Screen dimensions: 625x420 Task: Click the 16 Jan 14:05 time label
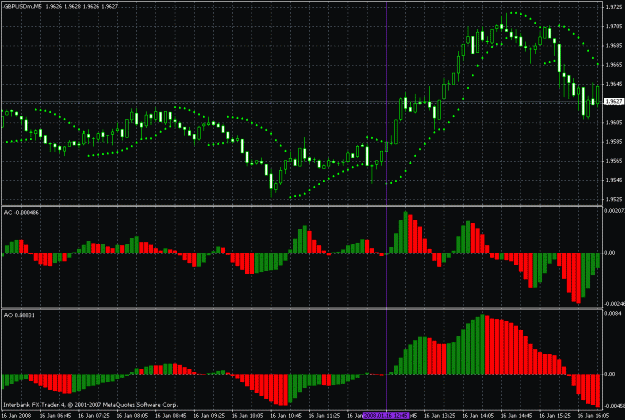pos(478,416)
